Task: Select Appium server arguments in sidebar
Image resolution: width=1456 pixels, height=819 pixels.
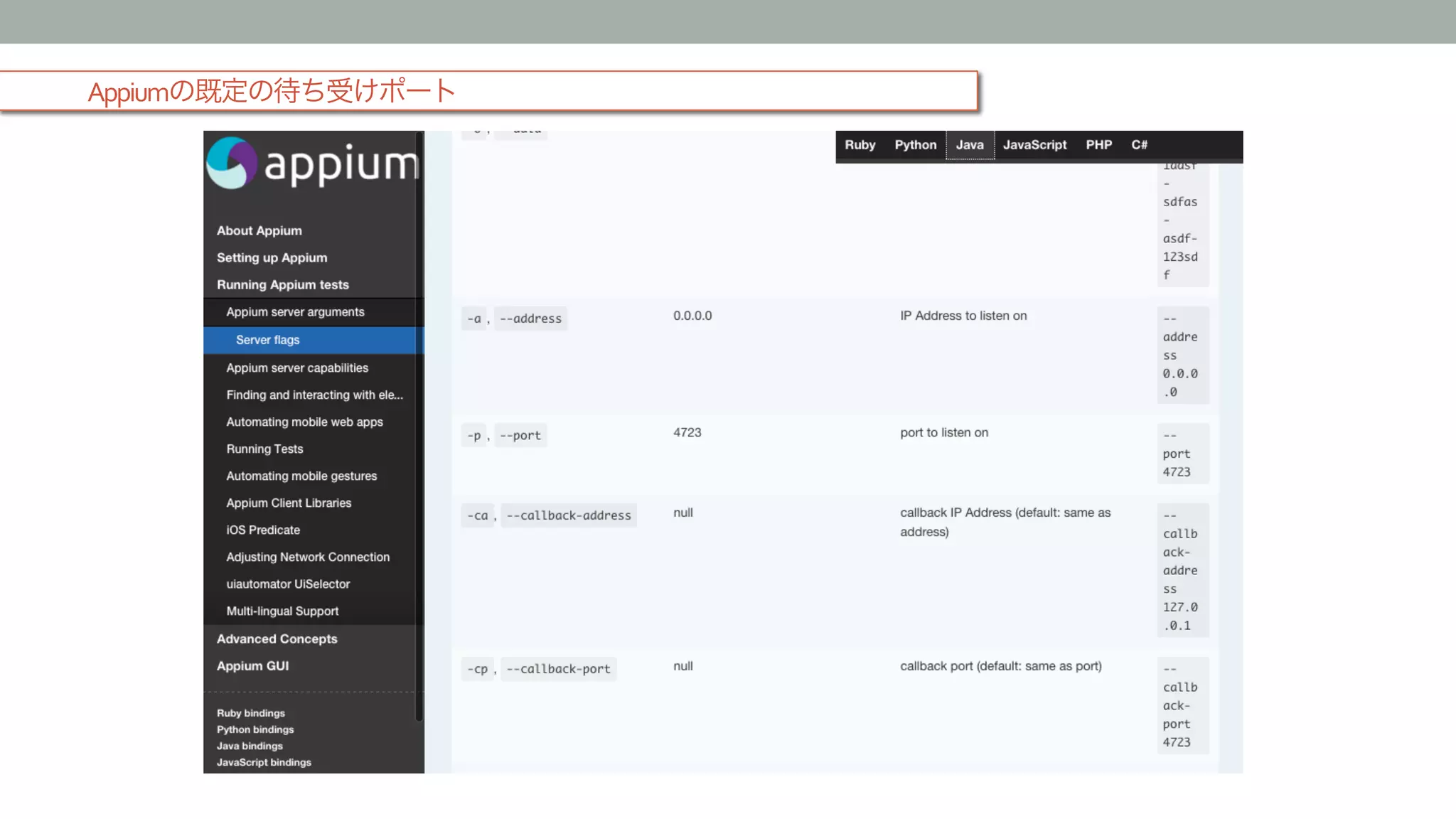Action: (x=295, y=311)
